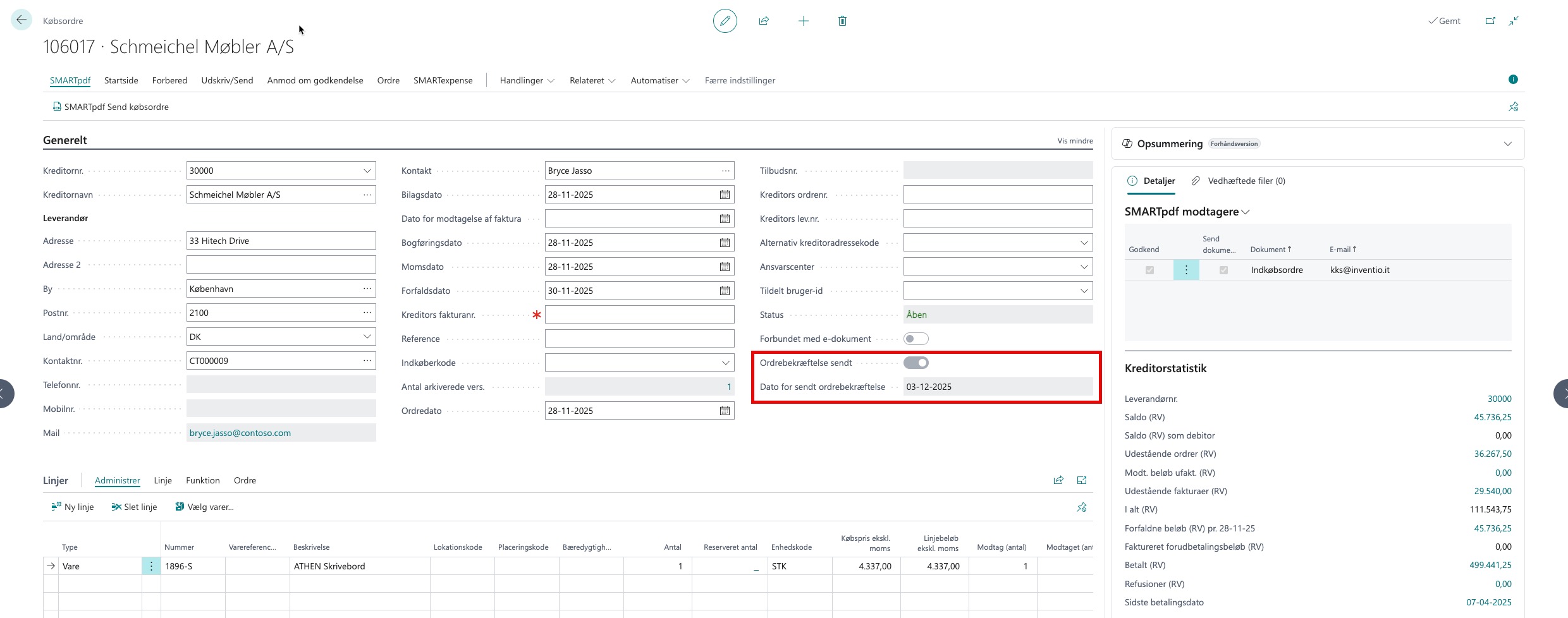Click the share icon in header
This screenshot has height=618, width=1568.
pyautogui.click(x=764, y=21)
